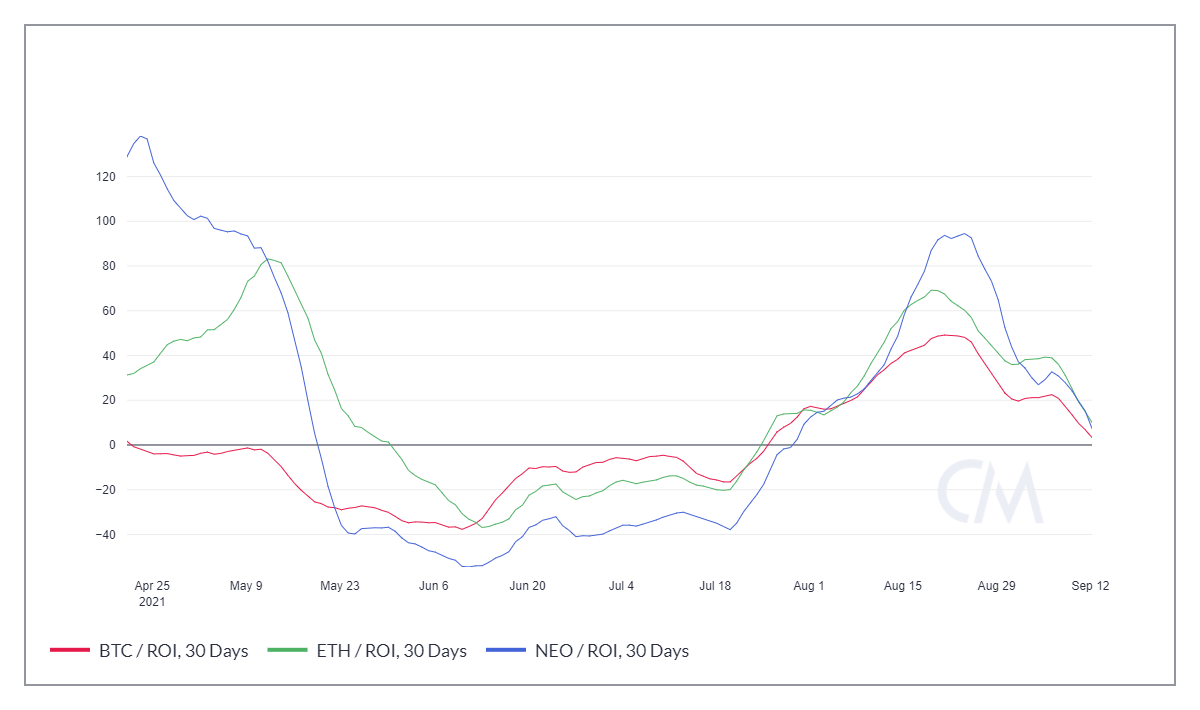The image size is (1200, 710).
Task: Click the CM watermark logo
Action: tap(990, 492)
